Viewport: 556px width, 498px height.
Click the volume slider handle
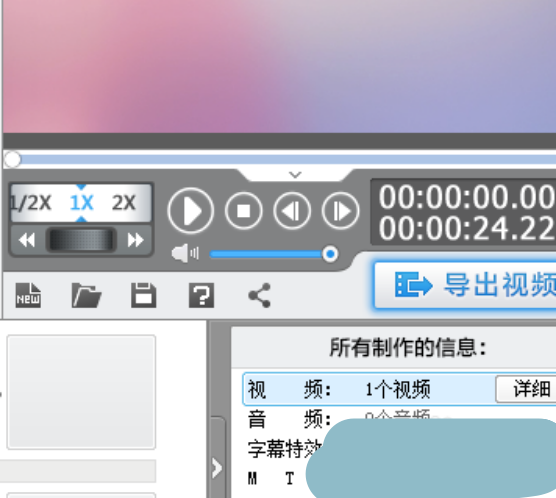(330, 254)
